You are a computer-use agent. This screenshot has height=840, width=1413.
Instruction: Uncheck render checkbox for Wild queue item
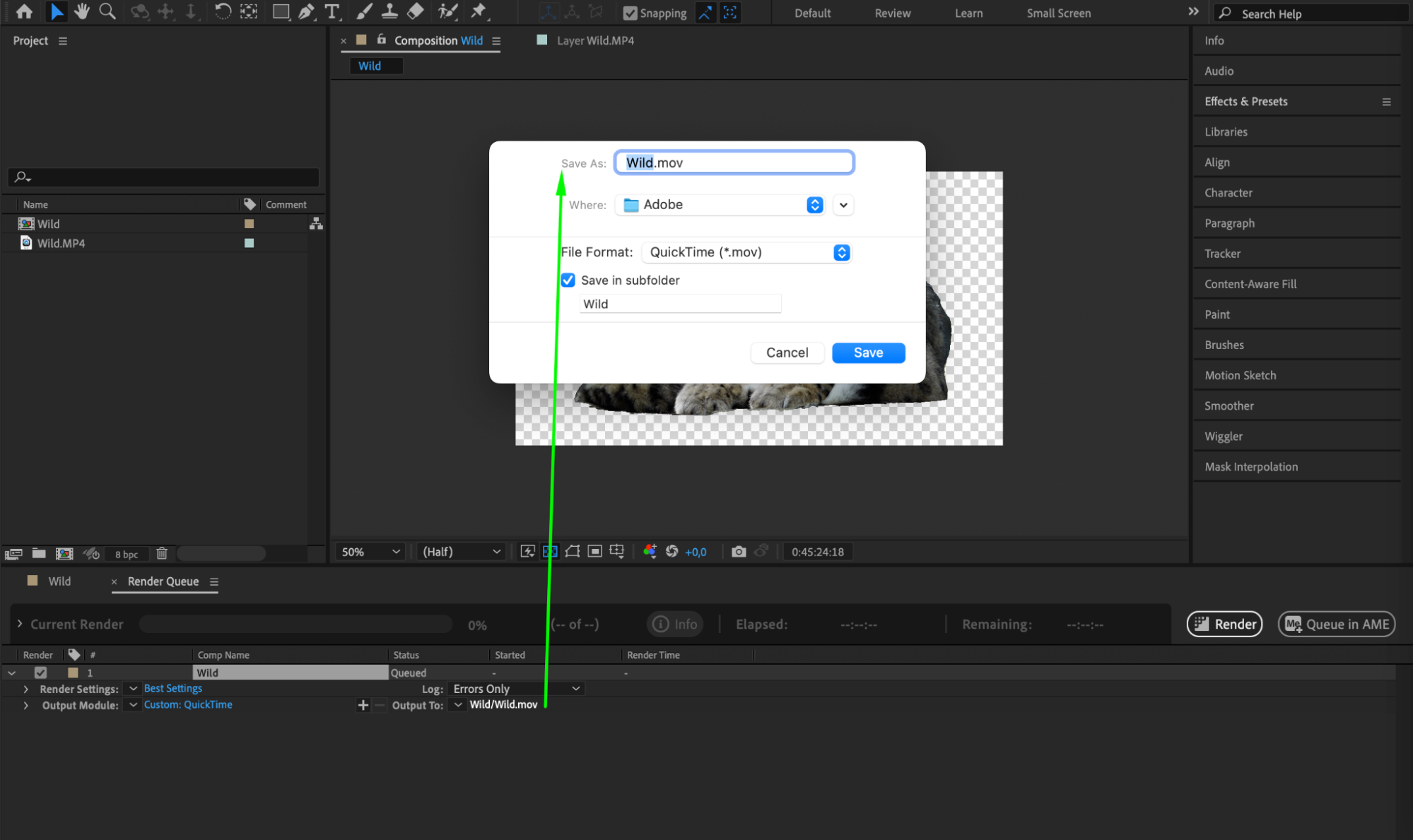coord(40,673)
